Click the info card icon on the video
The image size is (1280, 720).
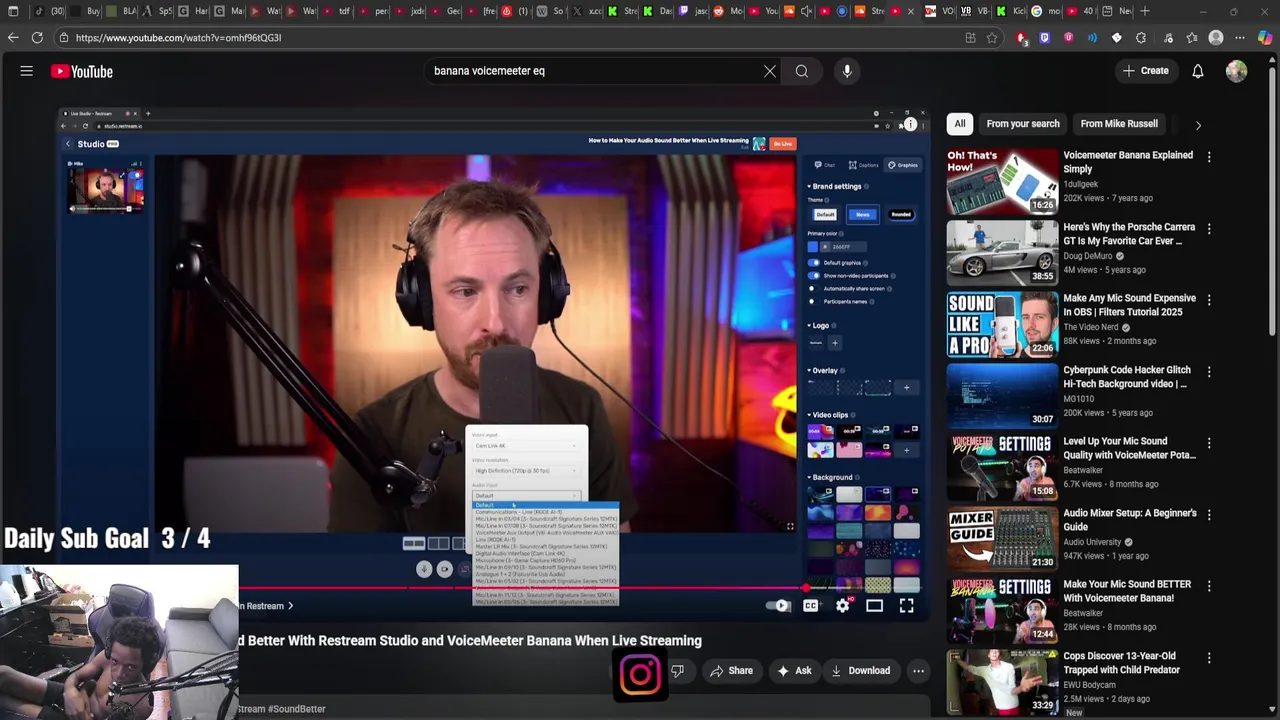[910, 125]
